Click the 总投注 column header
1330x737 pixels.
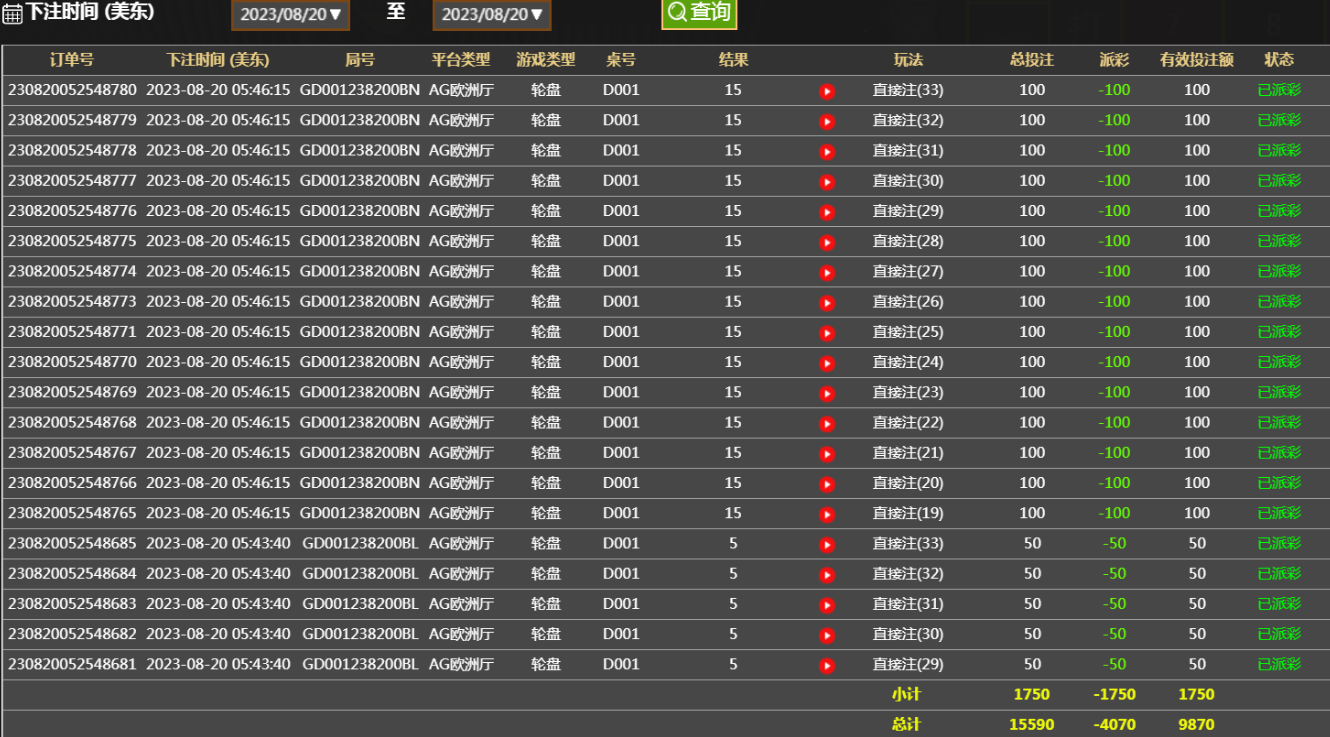coord(1032,60)
